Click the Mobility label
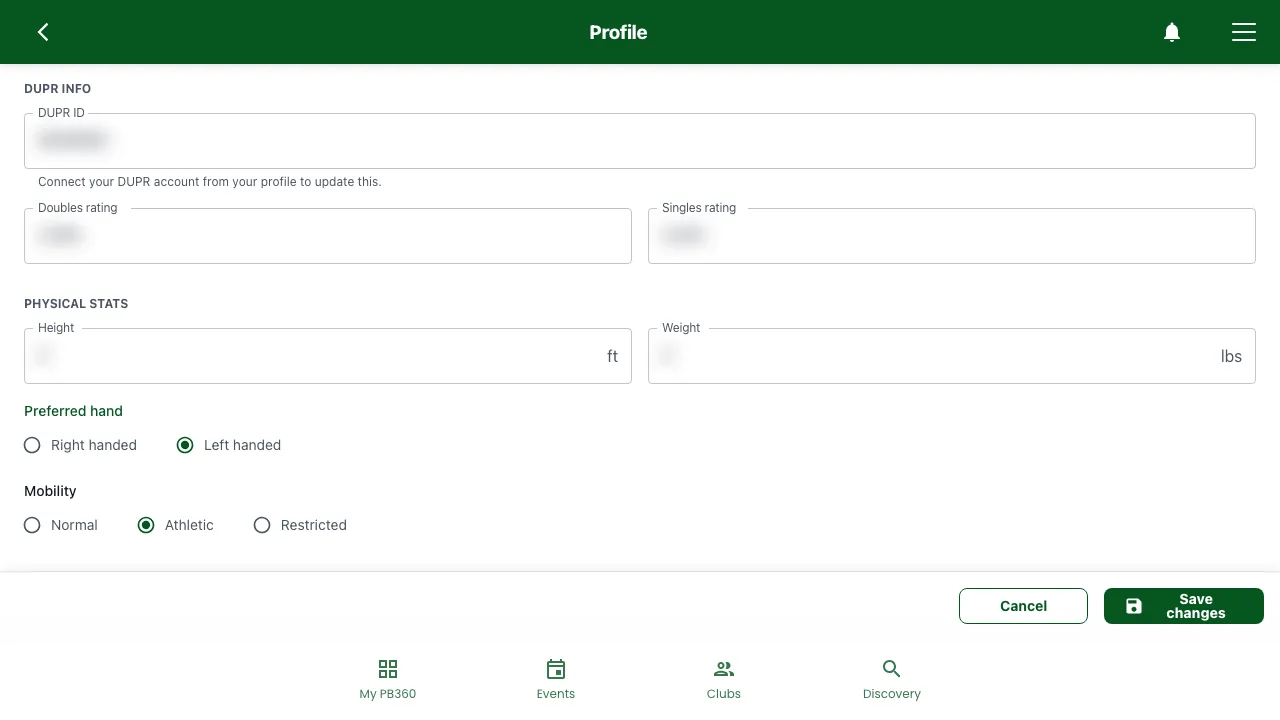Screen dimensions: 1280x720 pyautogui.click(x=50, y=491)
